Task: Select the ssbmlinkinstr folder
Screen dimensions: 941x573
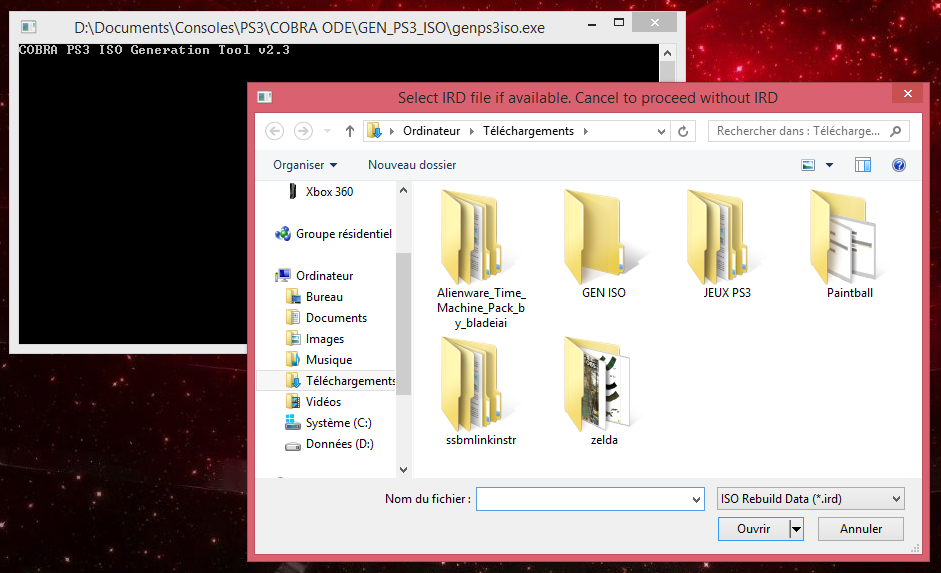Action: coord(481,392)
